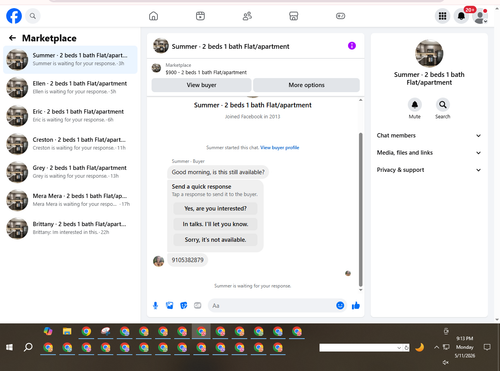Select the Summer conversation in the list
Image resolution: width=500 pixels, height=371 pixels.
(x=70, y=60)
